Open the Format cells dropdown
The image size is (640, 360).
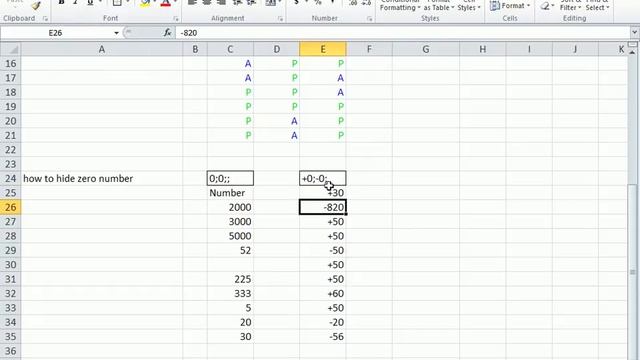tap(510, 6)
